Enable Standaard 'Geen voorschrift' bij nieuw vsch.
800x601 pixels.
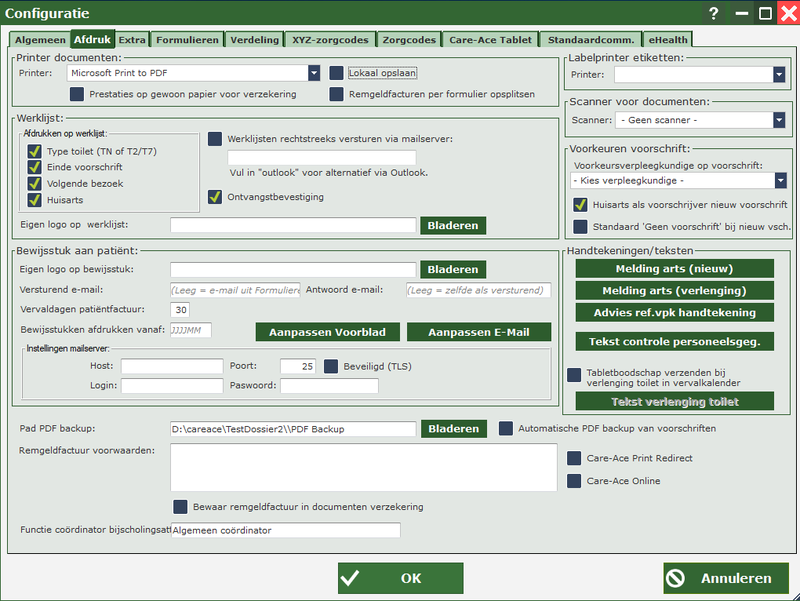coord(580,227)
